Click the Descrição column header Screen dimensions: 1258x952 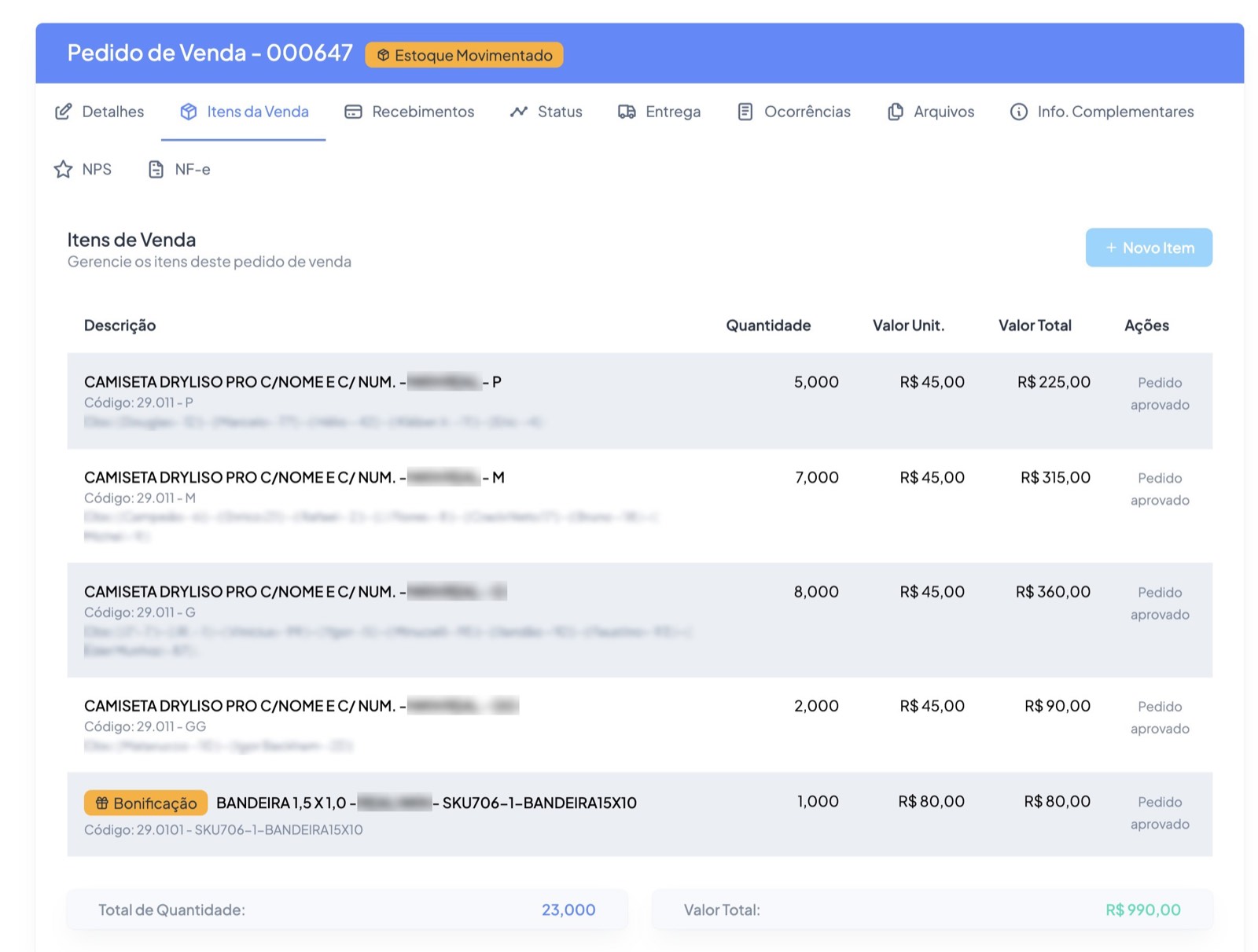tap(120, 325)
